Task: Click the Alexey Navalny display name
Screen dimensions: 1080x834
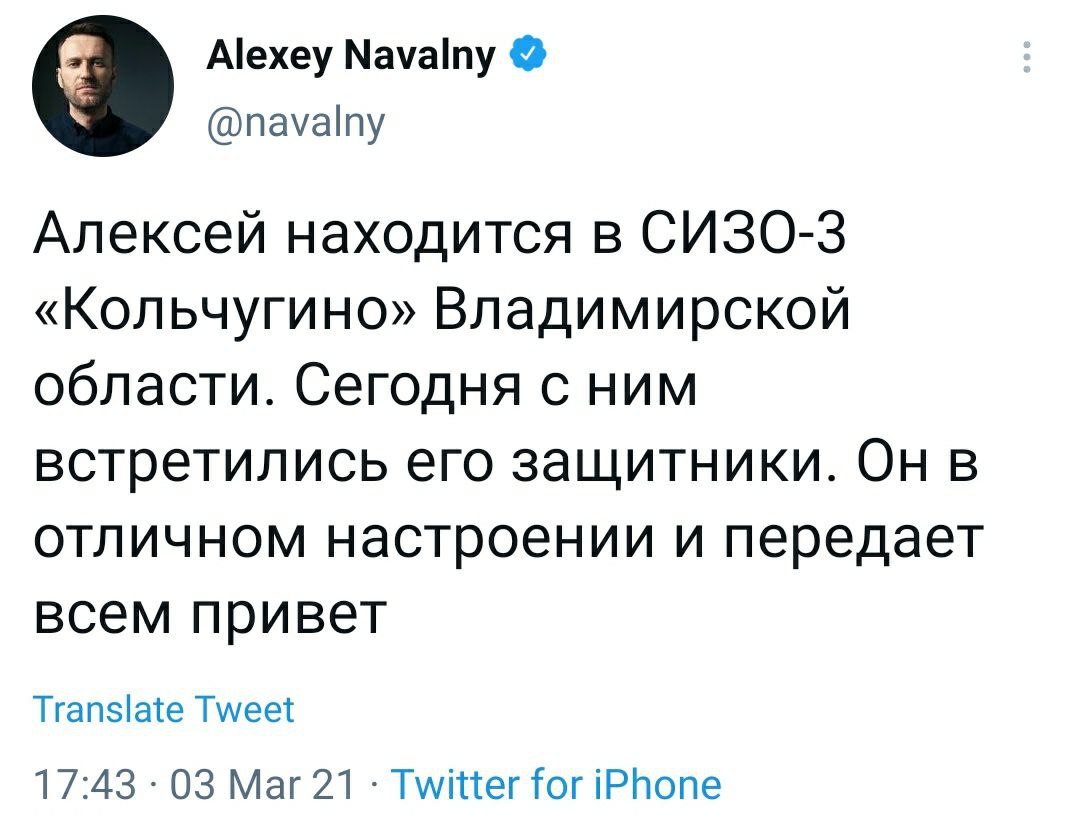Action: (351, 55)
